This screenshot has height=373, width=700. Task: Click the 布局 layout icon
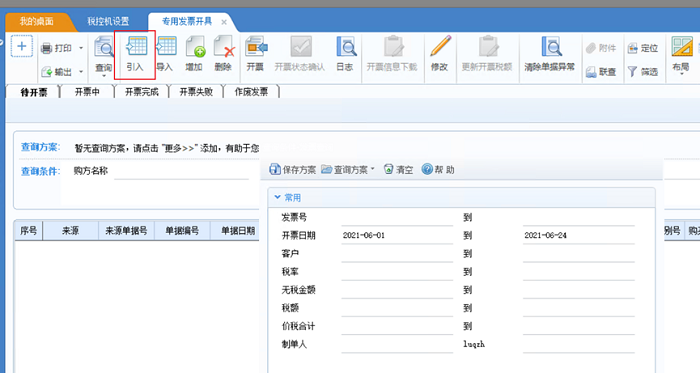(682, 46)
